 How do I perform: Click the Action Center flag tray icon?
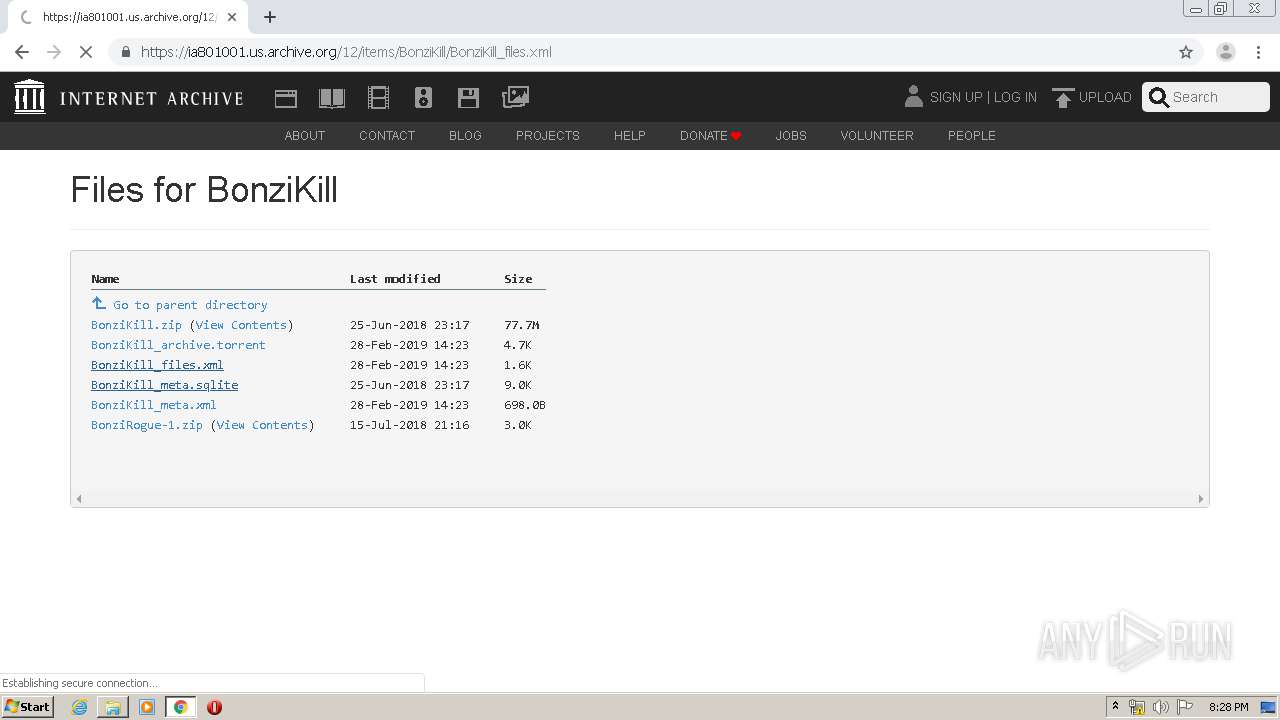1184,707
